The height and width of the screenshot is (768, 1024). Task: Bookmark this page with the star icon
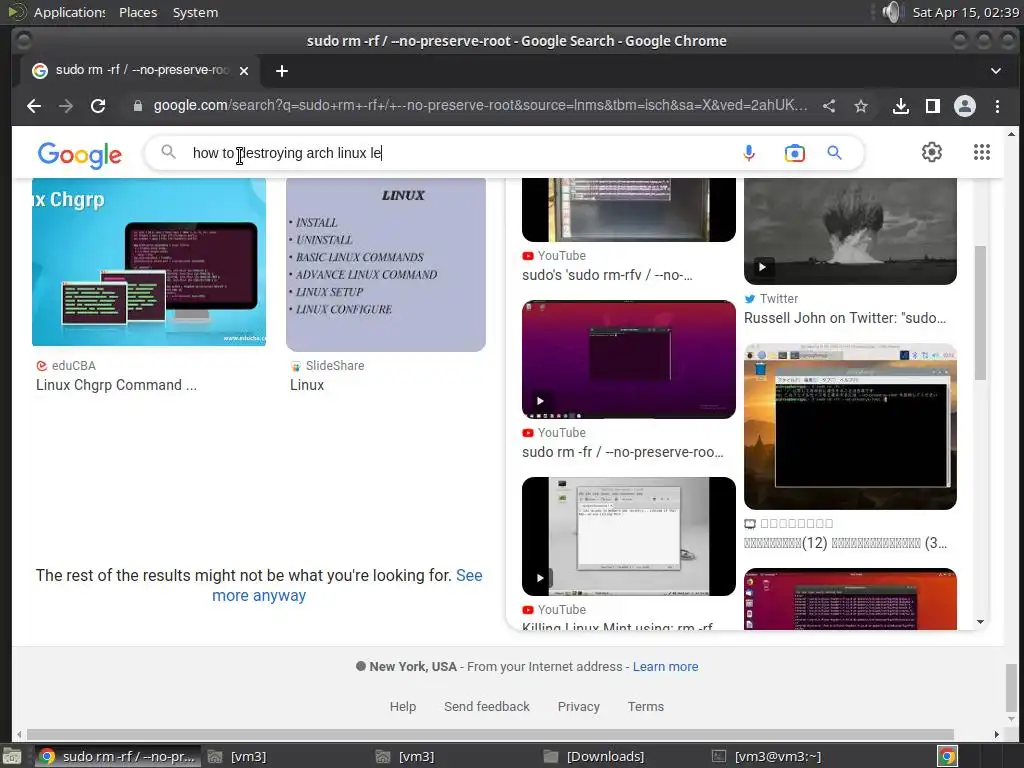point(861,106)
